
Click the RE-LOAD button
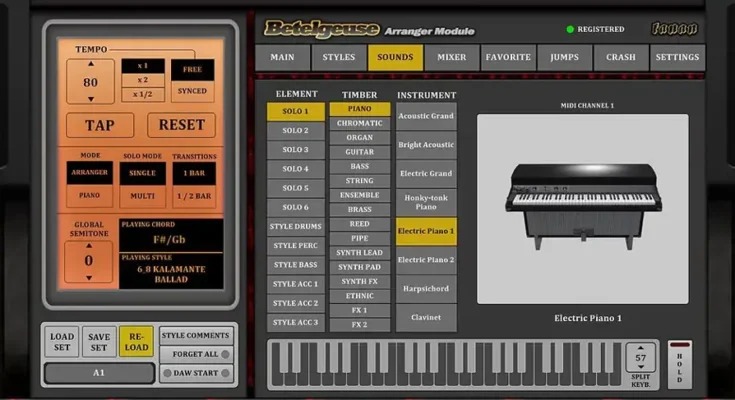[x=136, y=342]
